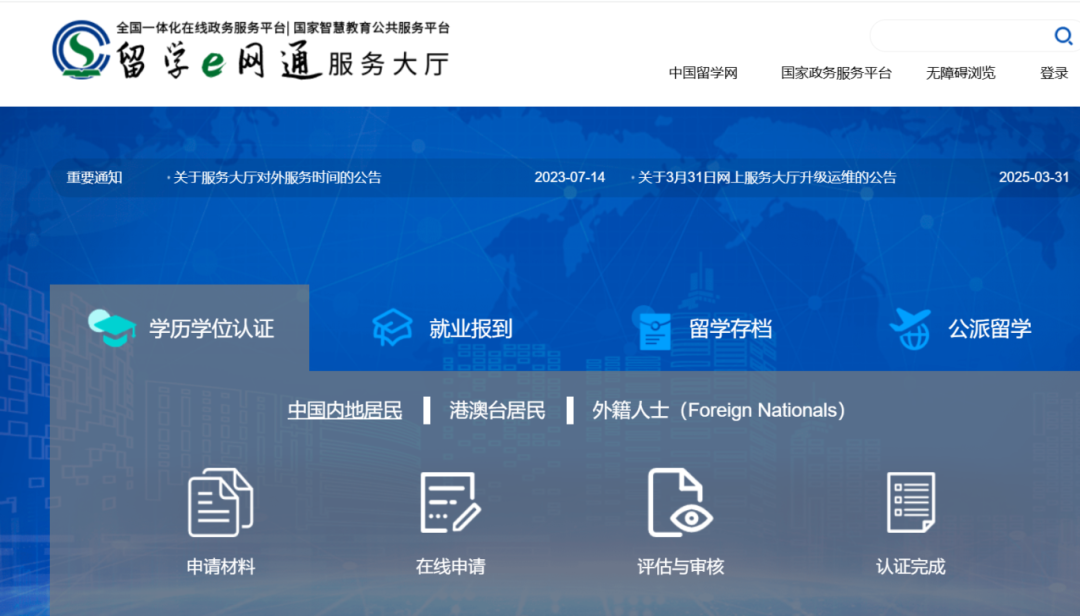1080x616 pixels.
Task: Select 港澳台居民 resident type
Action: [x=497, y=410]
